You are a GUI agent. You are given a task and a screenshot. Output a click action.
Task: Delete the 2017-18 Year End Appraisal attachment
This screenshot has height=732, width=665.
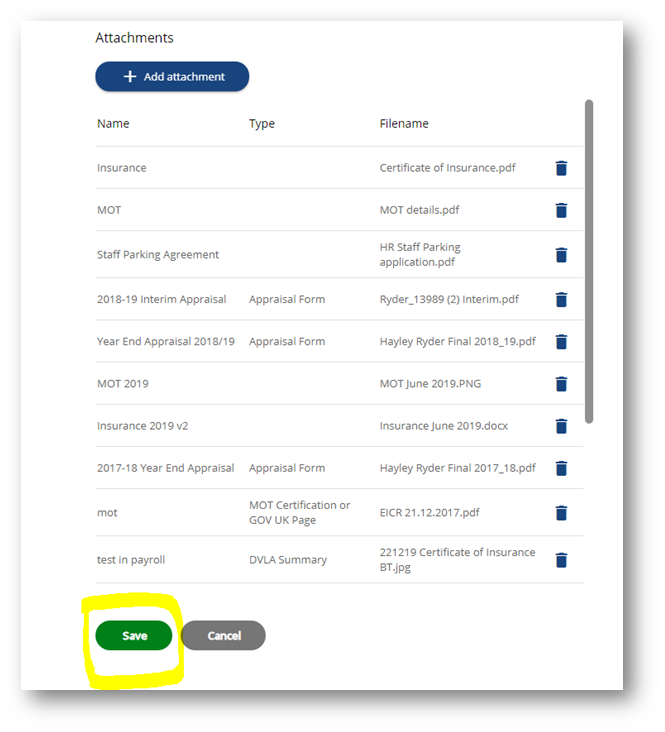(561, 468)
